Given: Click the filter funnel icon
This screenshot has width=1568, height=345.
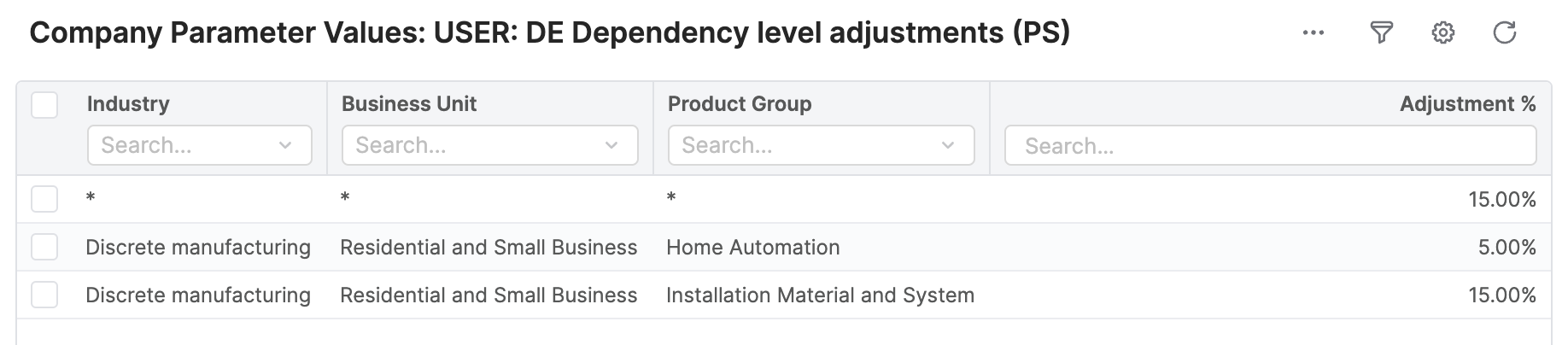Looking at the screenshot, I should pos(1381,33).
